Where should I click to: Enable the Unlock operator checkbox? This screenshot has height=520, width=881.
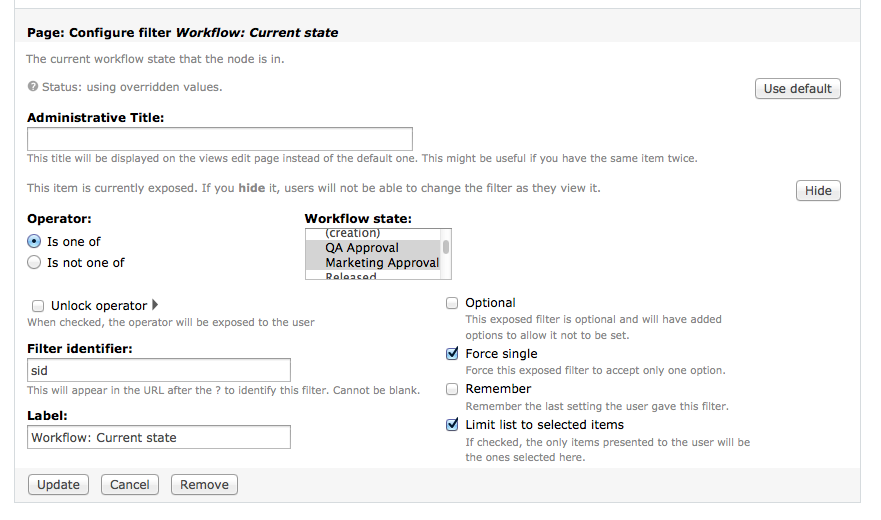[x=38, y=306]
